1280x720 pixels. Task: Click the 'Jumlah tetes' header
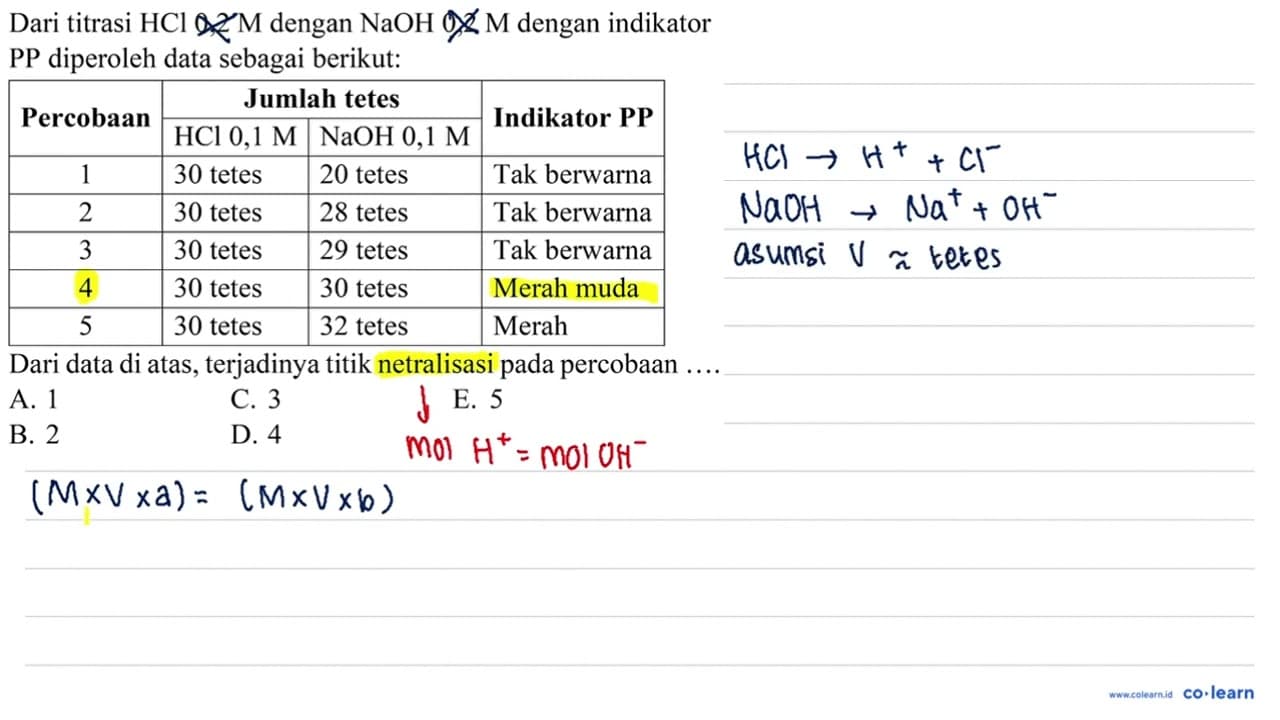[322, 99]
